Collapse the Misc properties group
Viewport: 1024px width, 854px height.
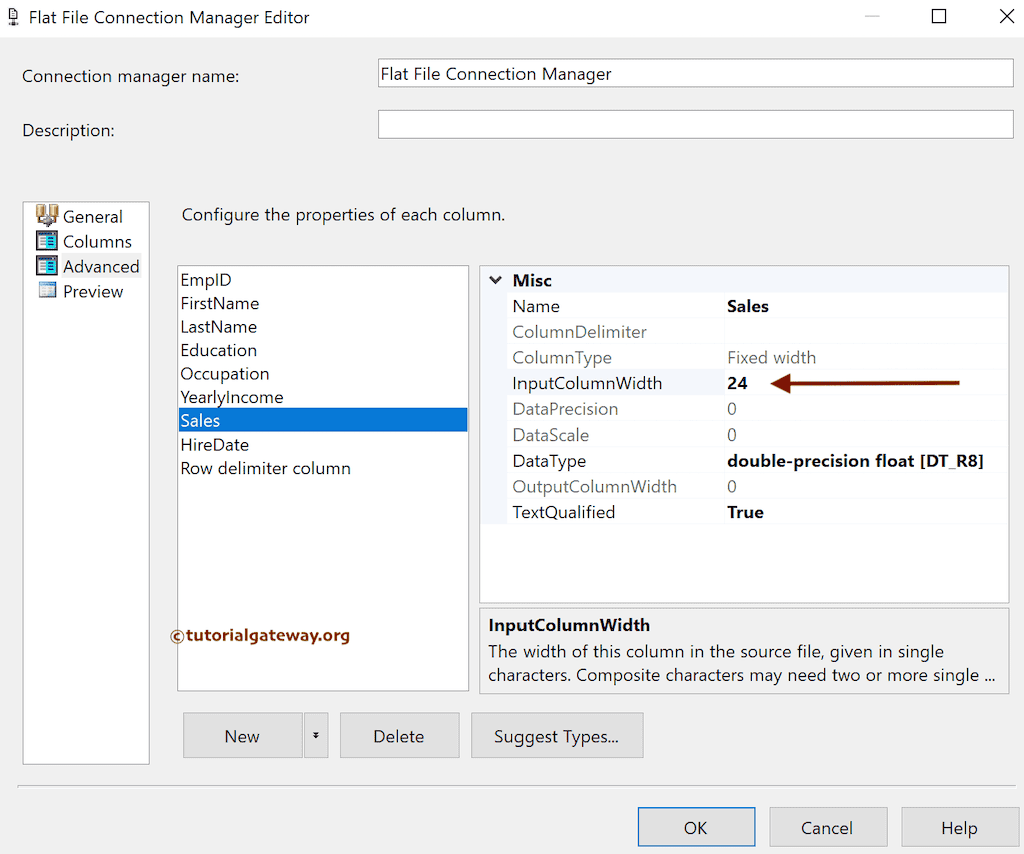495,280
